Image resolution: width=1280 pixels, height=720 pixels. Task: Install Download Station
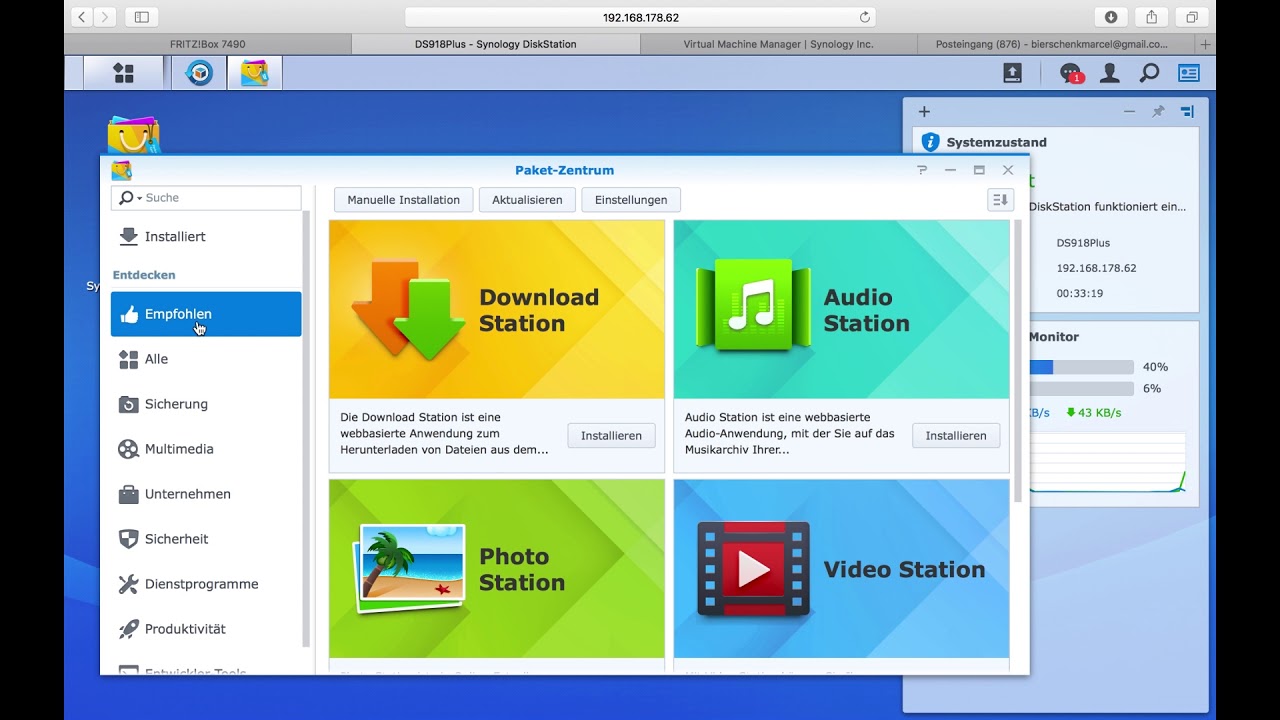611,435
